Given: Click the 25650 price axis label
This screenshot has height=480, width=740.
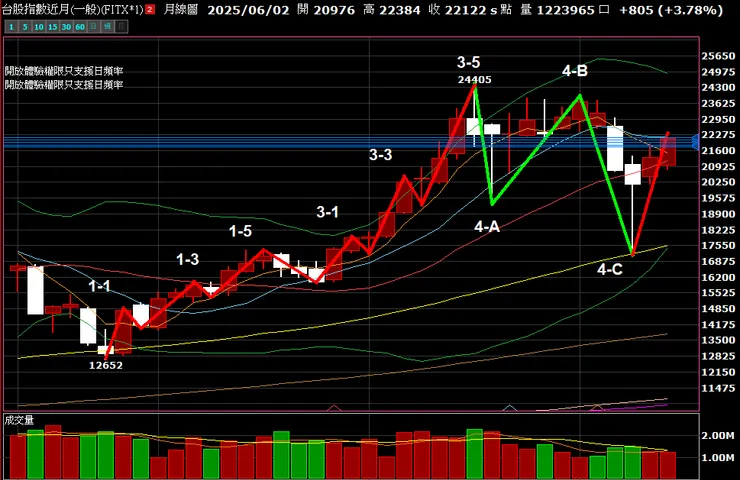Looking at the screenshot, I should coord(718,56).
